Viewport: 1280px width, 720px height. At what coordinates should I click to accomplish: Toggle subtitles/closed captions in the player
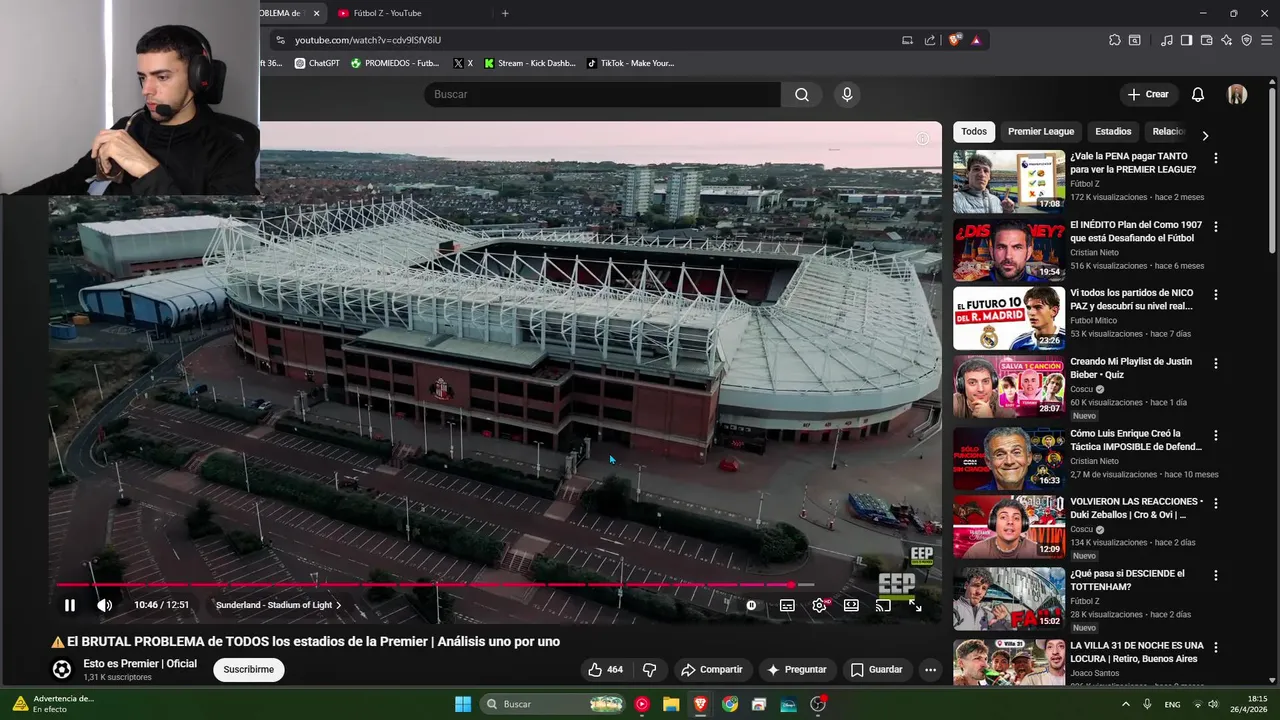point(787,605)
